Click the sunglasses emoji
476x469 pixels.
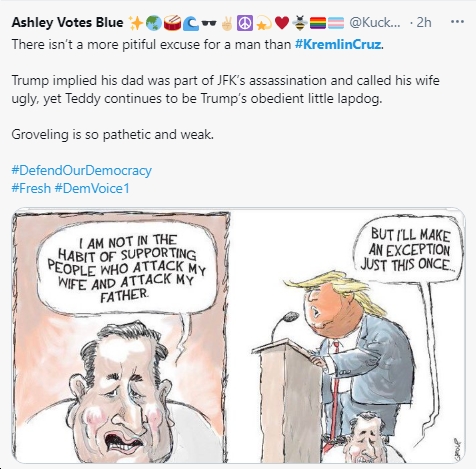coord(209,23)
